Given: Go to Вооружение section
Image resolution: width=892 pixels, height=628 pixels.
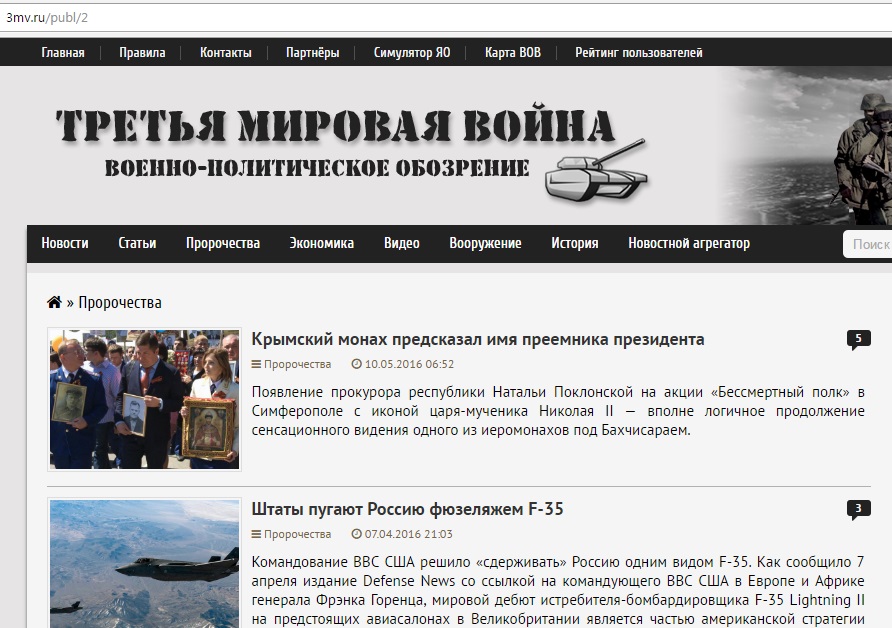Looking at the screenshot, I should 485,243.
